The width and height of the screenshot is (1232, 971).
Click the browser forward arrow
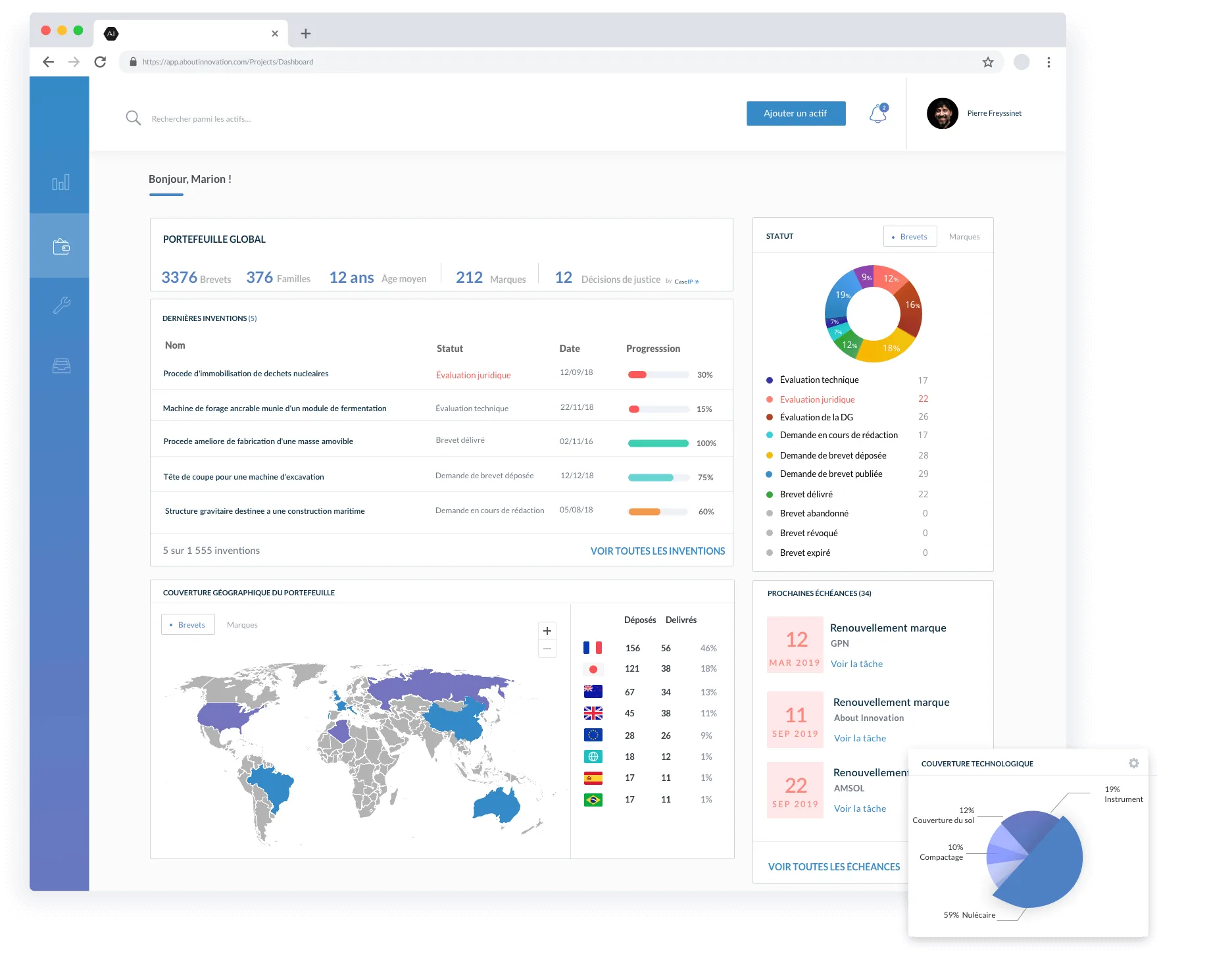pyautogui.click(x=74, y=62)
